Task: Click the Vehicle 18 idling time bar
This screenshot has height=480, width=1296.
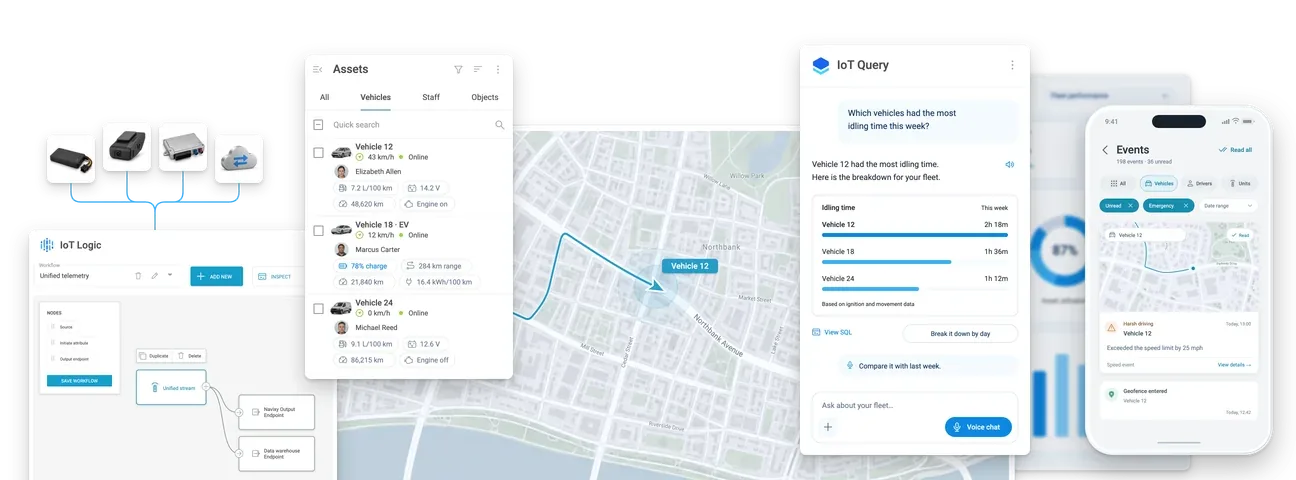Action: 886,262
